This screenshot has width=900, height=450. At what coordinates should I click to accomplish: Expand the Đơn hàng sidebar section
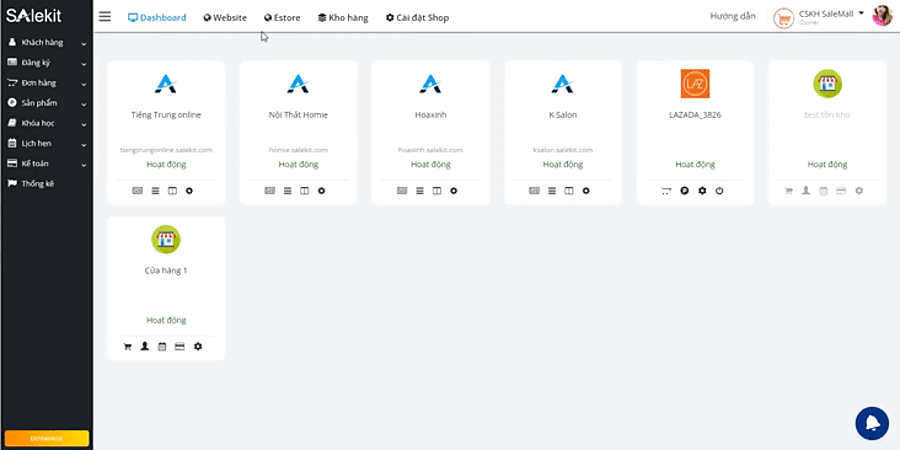click(46, 83)
